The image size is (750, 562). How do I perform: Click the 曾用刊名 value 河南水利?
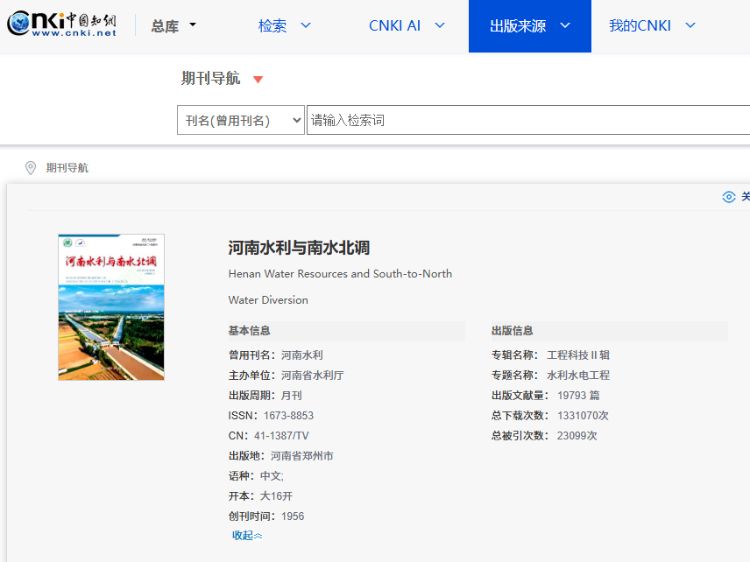point(302,355)
